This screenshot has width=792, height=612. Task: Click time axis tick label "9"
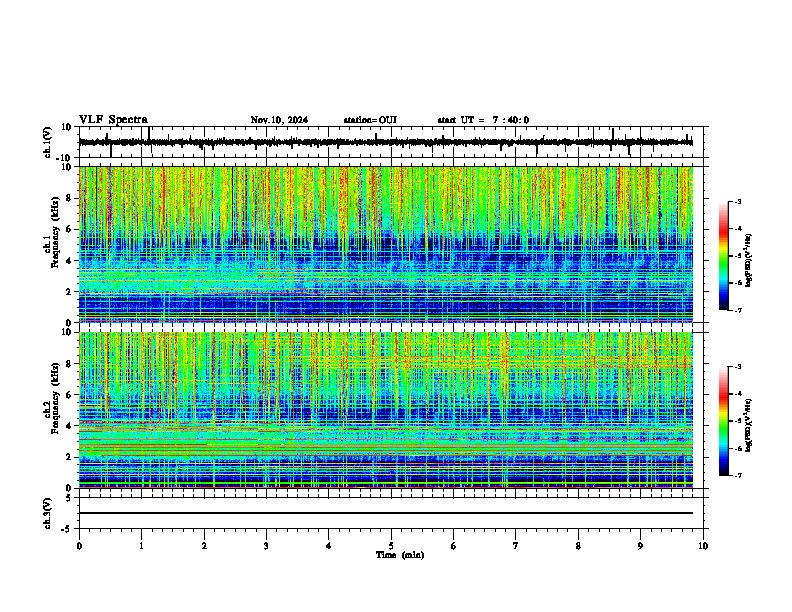click(640, 546)
